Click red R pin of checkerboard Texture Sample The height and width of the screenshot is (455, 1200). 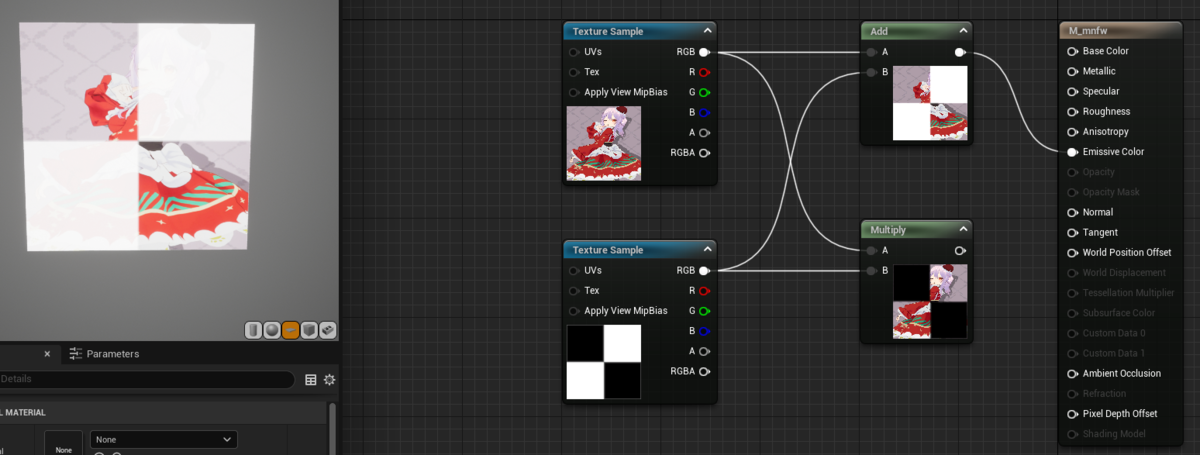coord(704,291)
